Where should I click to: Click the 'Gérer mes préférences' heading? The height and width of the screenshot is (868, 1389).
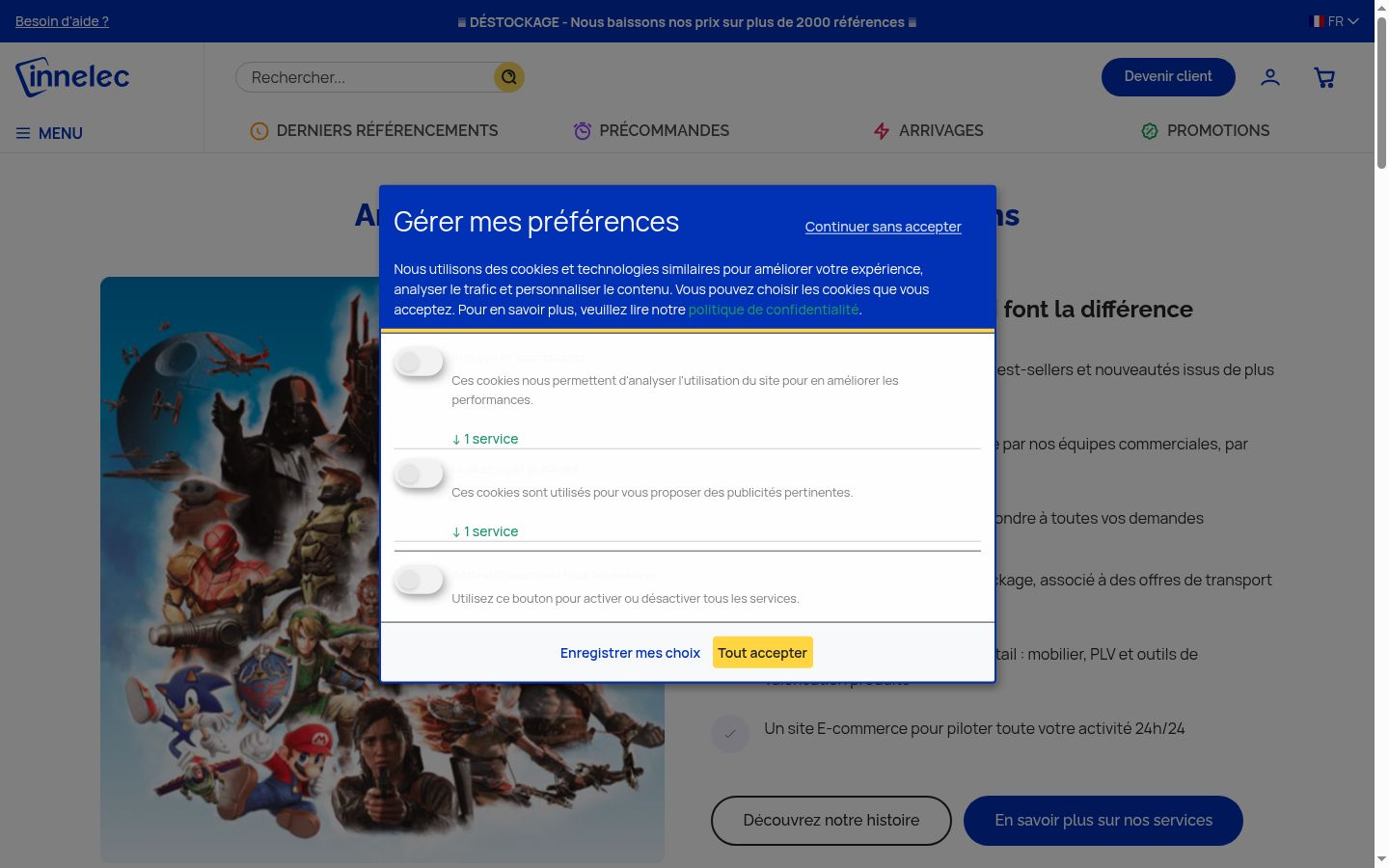(x=536, y=222)
